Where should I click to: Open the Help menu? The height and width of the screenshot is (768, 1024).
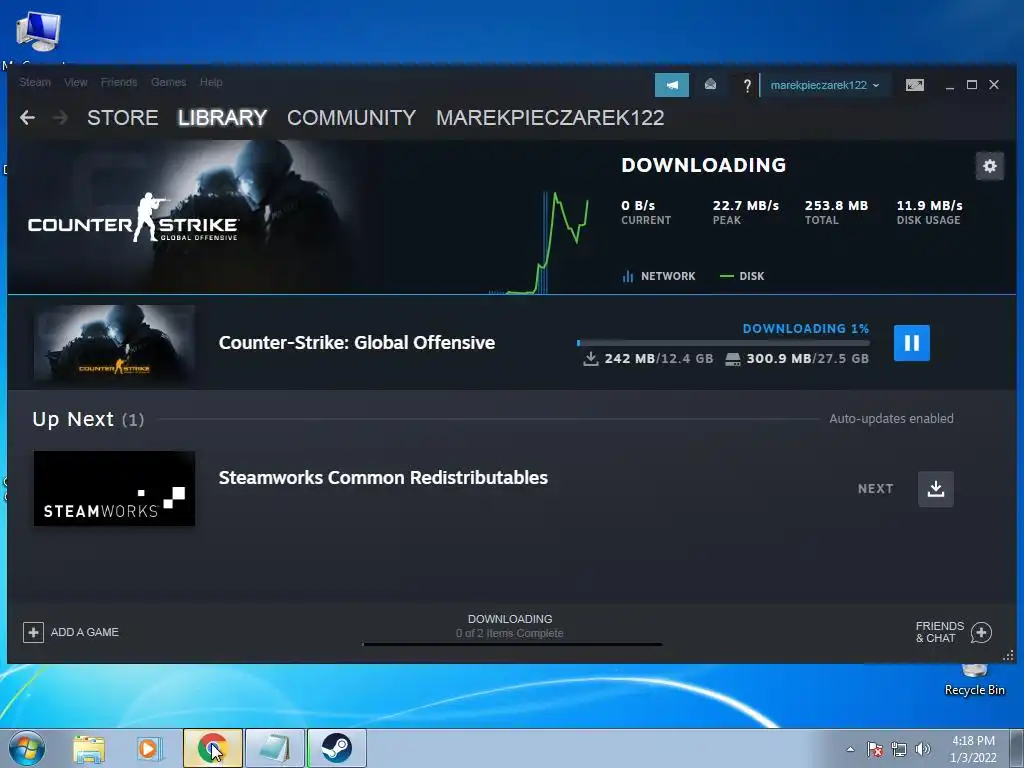coord(211,82)
